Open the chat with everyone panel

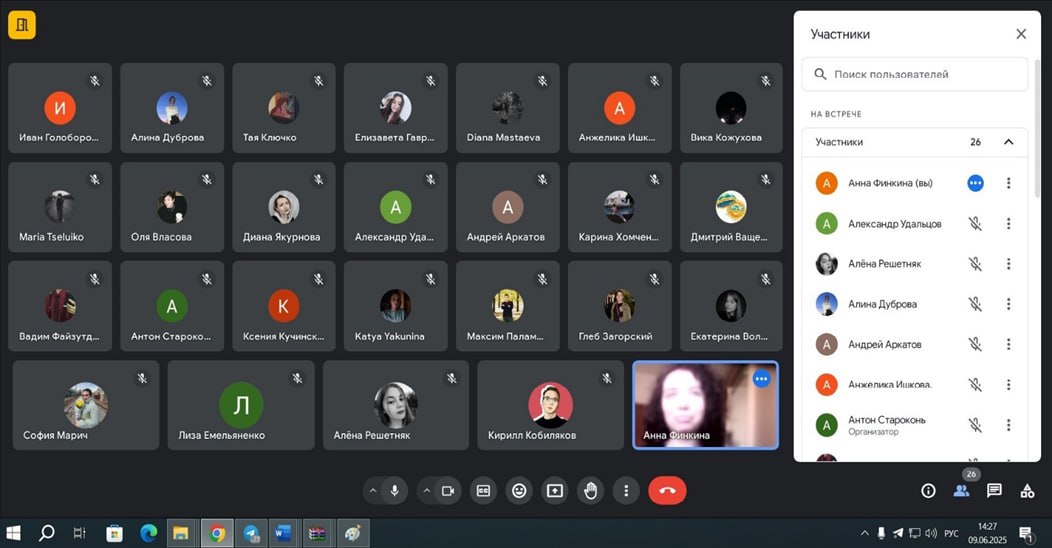click(x=994, y=490)
